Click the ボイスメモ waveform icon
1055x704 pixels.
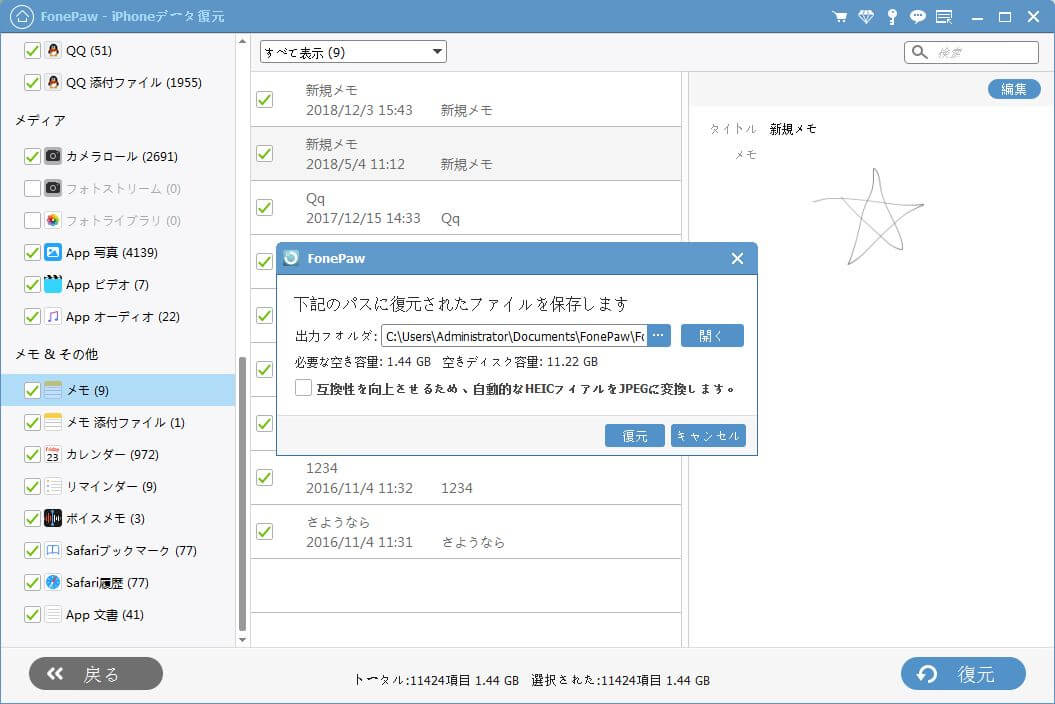click(x=53, y=518)
